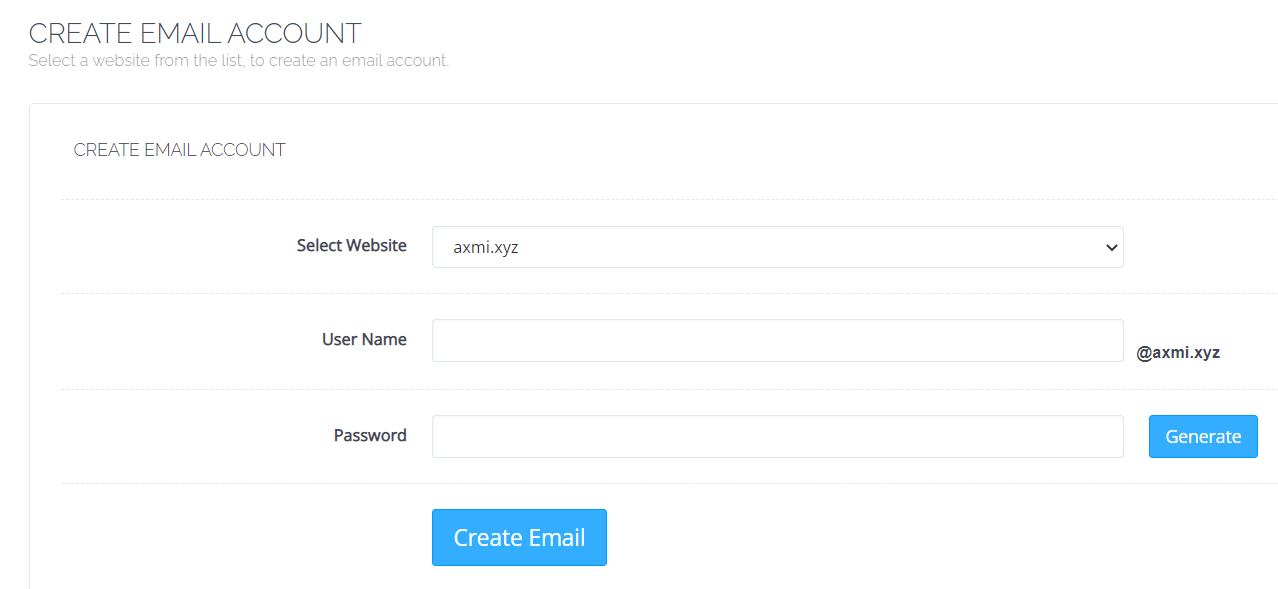
Task: Click the dashed divider under the panel heading
Action: pyautogui.click(x=660, y=199)
